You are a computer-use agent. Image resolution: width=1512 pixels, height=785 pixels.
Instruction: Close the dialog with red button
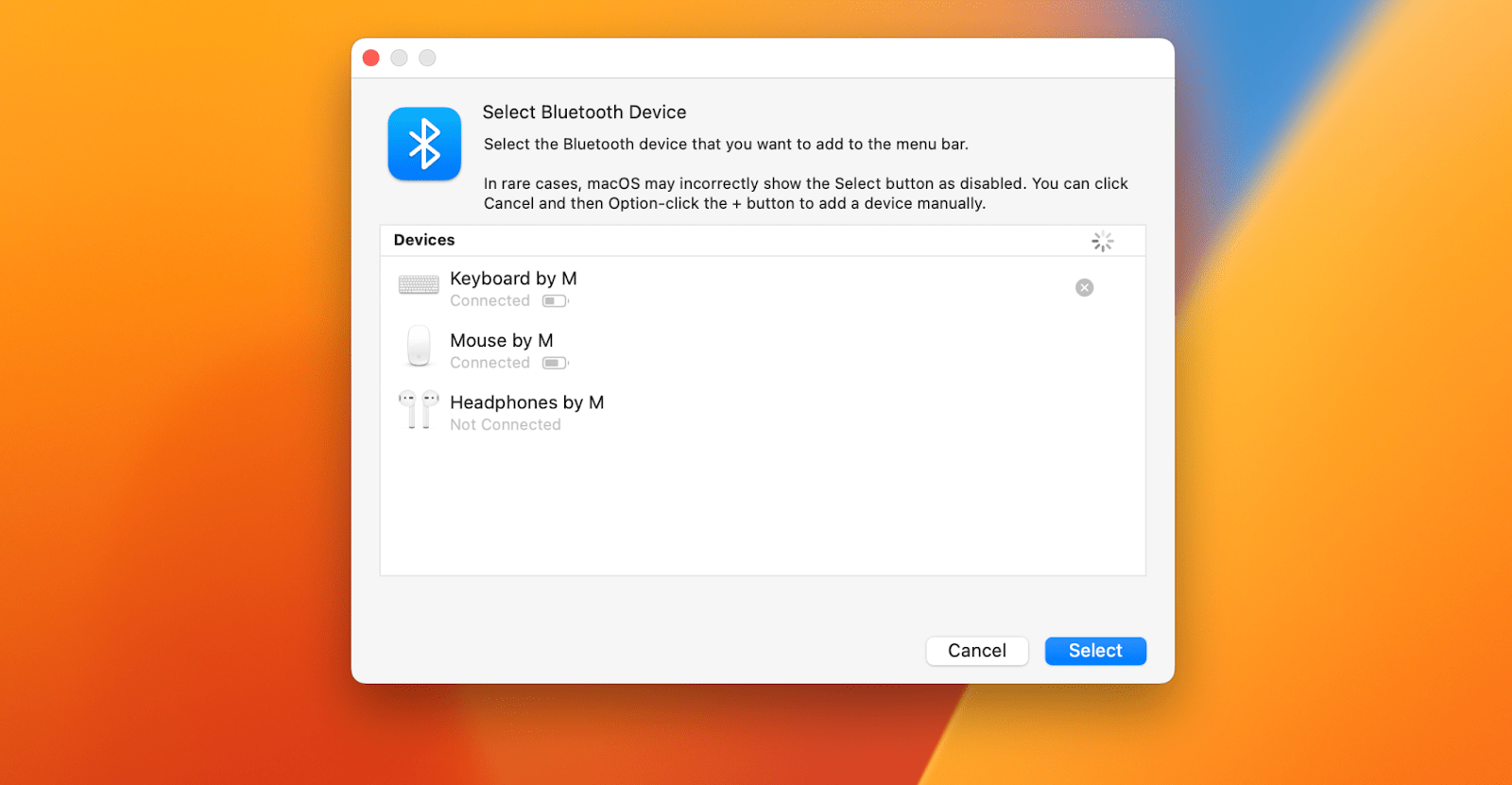371,59
